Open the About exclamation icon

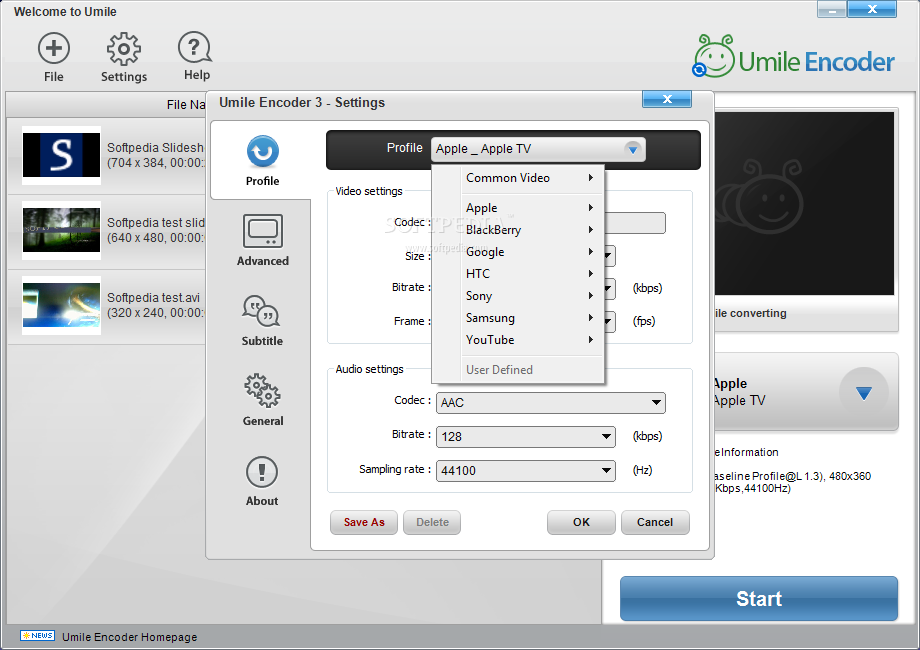[x=262, y=472]
